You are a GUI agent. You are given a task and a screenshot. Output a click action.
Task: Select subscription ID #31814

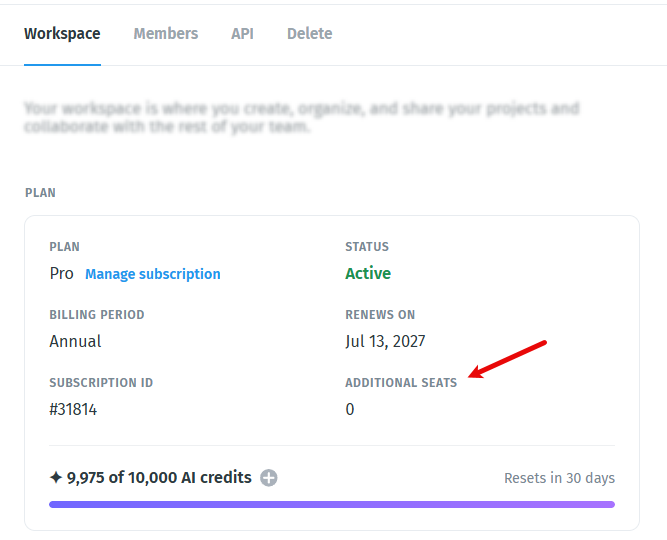[73, 409]
